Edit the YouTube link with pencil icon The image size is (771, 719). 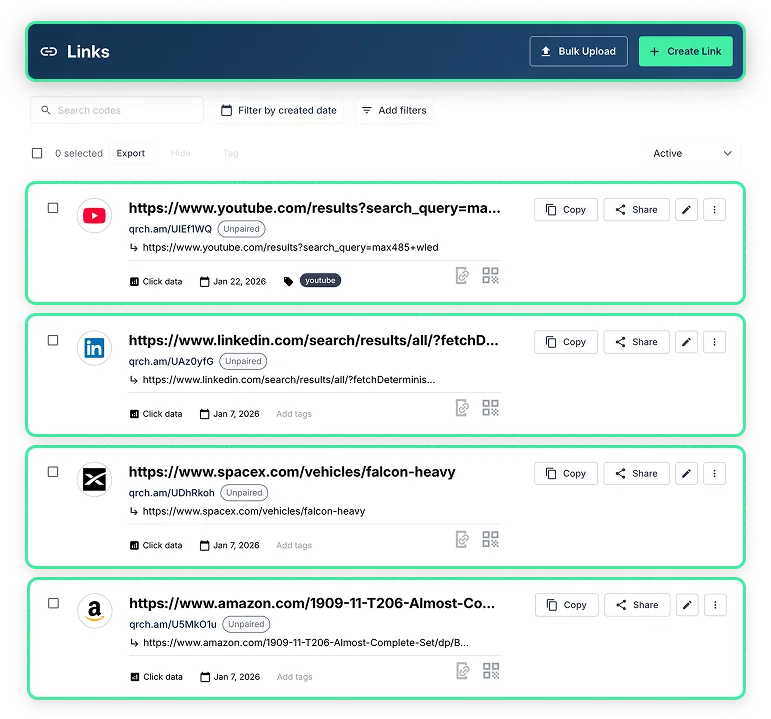686,210
